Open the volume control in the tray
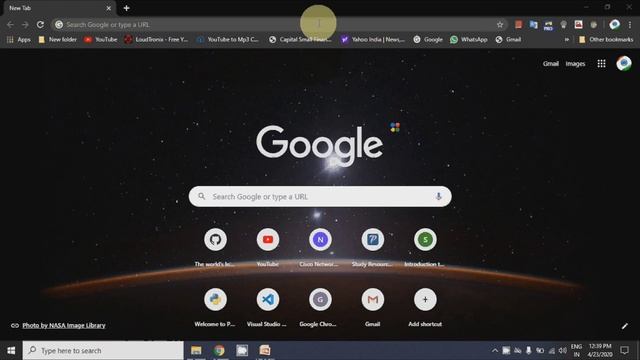Image resolution: width=640 pixels, height=360 pixels. pos(562,350)
